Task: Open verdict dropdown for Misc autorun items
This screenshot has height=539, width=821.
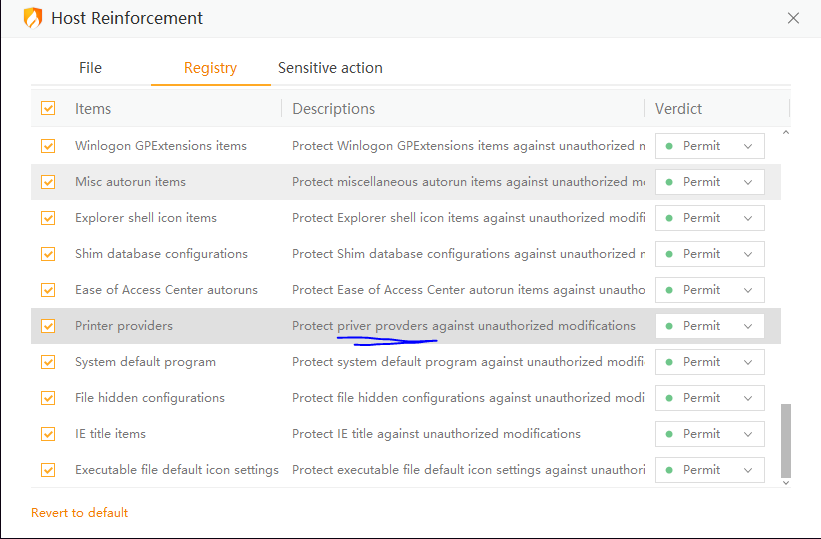Action: tap(710, 182)
